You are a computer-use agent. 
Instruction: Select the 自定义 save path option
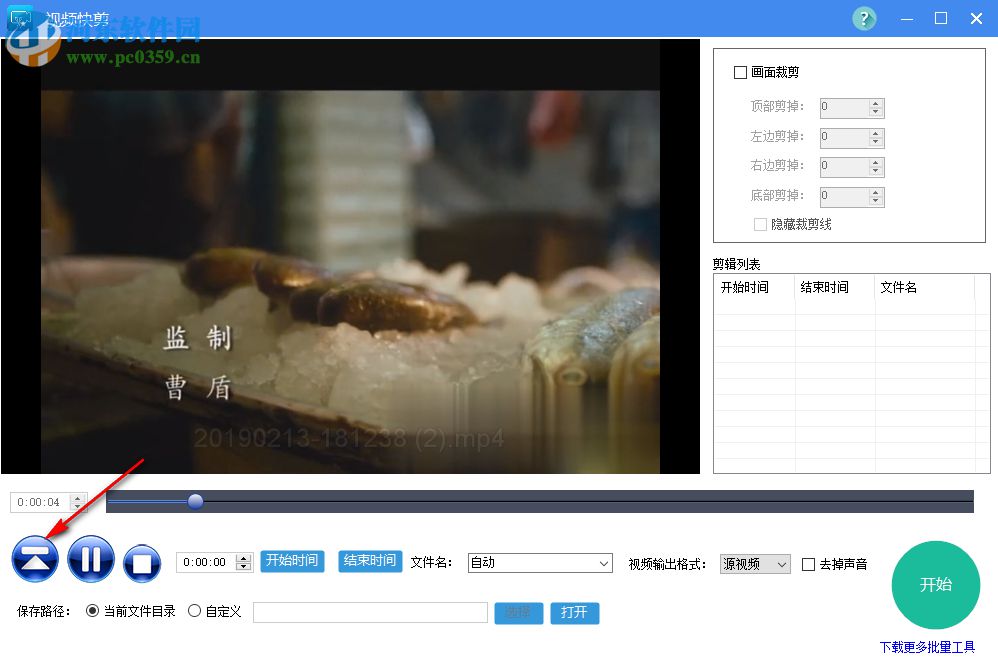(x=195, y=612)
